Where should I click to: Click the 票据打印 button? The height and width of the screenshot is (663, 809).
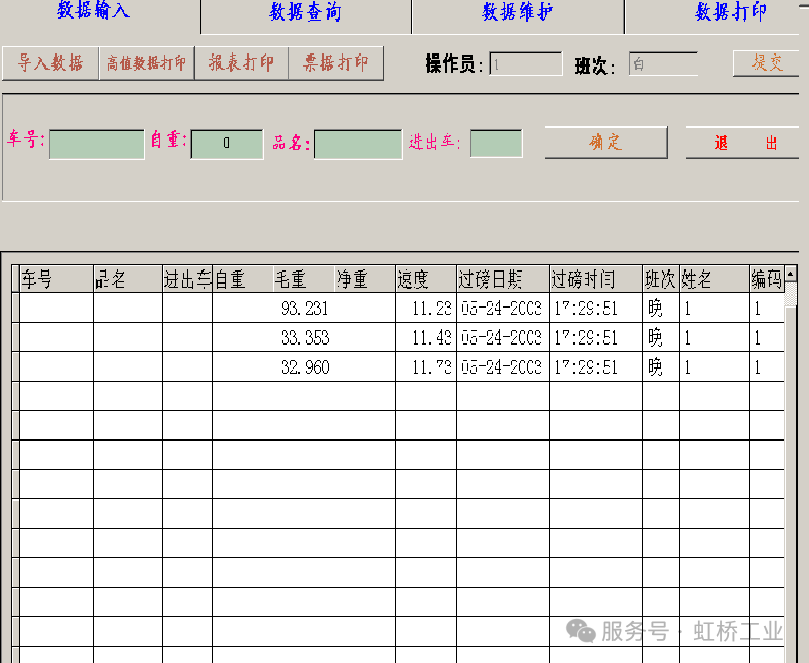335,64
